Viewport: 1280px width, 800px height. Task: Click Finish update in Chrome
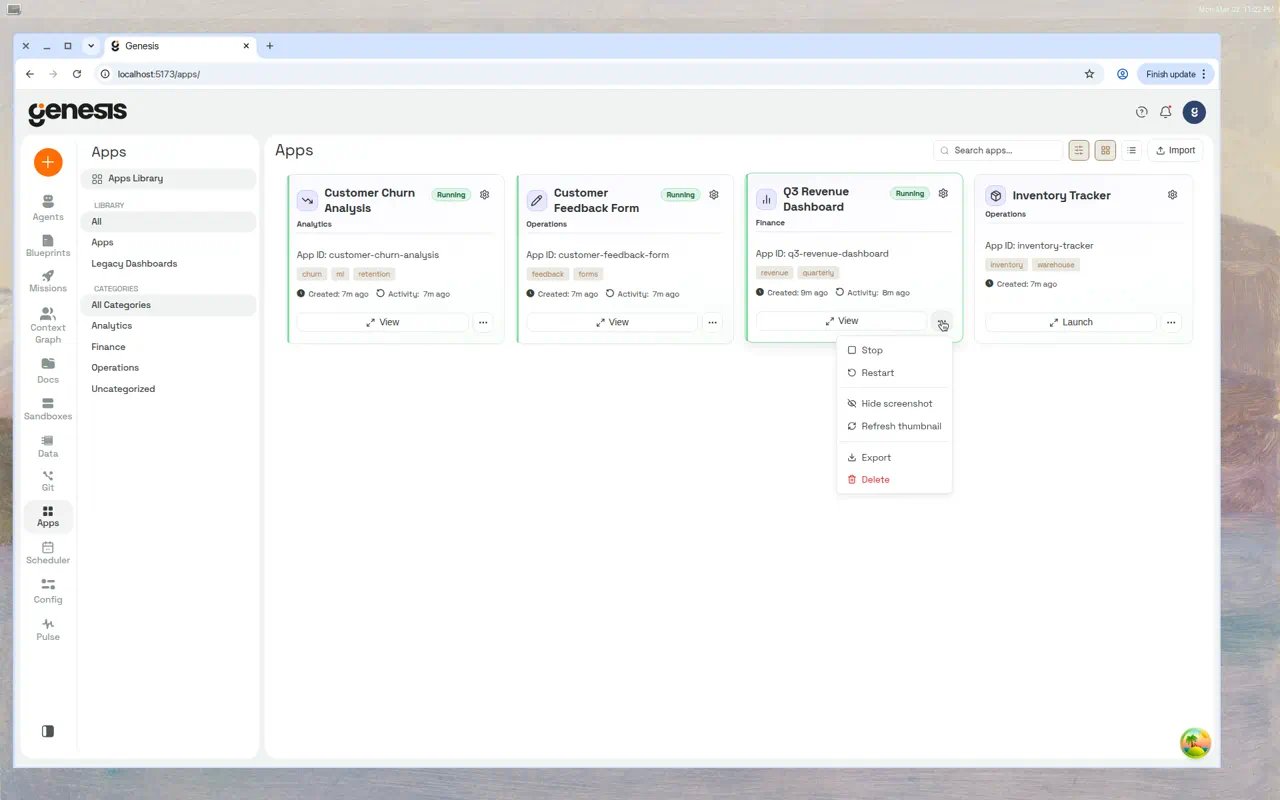[1176, 74]
